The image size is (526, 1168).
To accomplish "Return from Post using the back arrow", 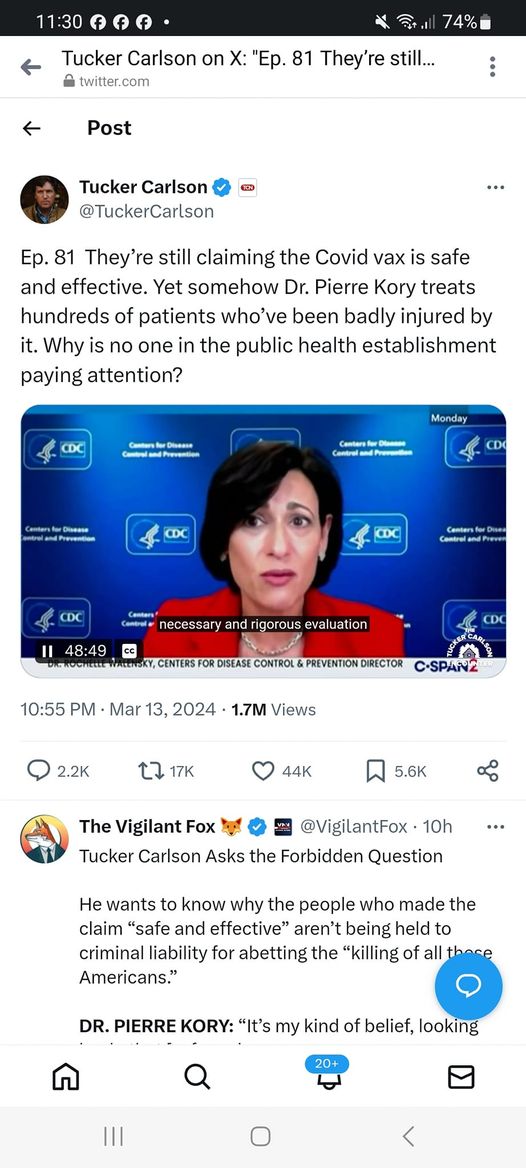I will point(31,128).
